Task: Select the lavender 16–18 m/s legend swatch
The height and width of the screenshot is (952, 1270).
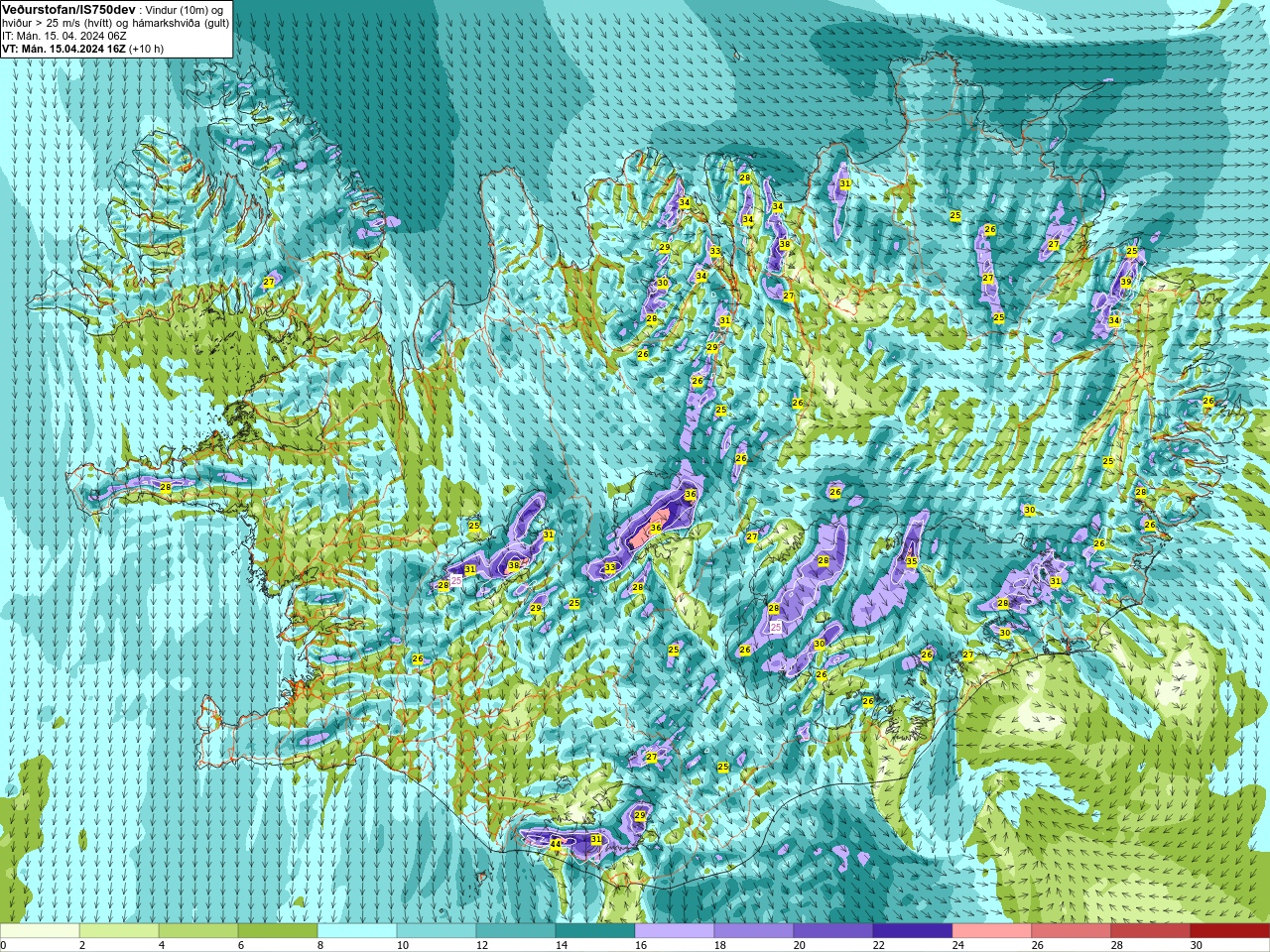Action: (675, 931)
